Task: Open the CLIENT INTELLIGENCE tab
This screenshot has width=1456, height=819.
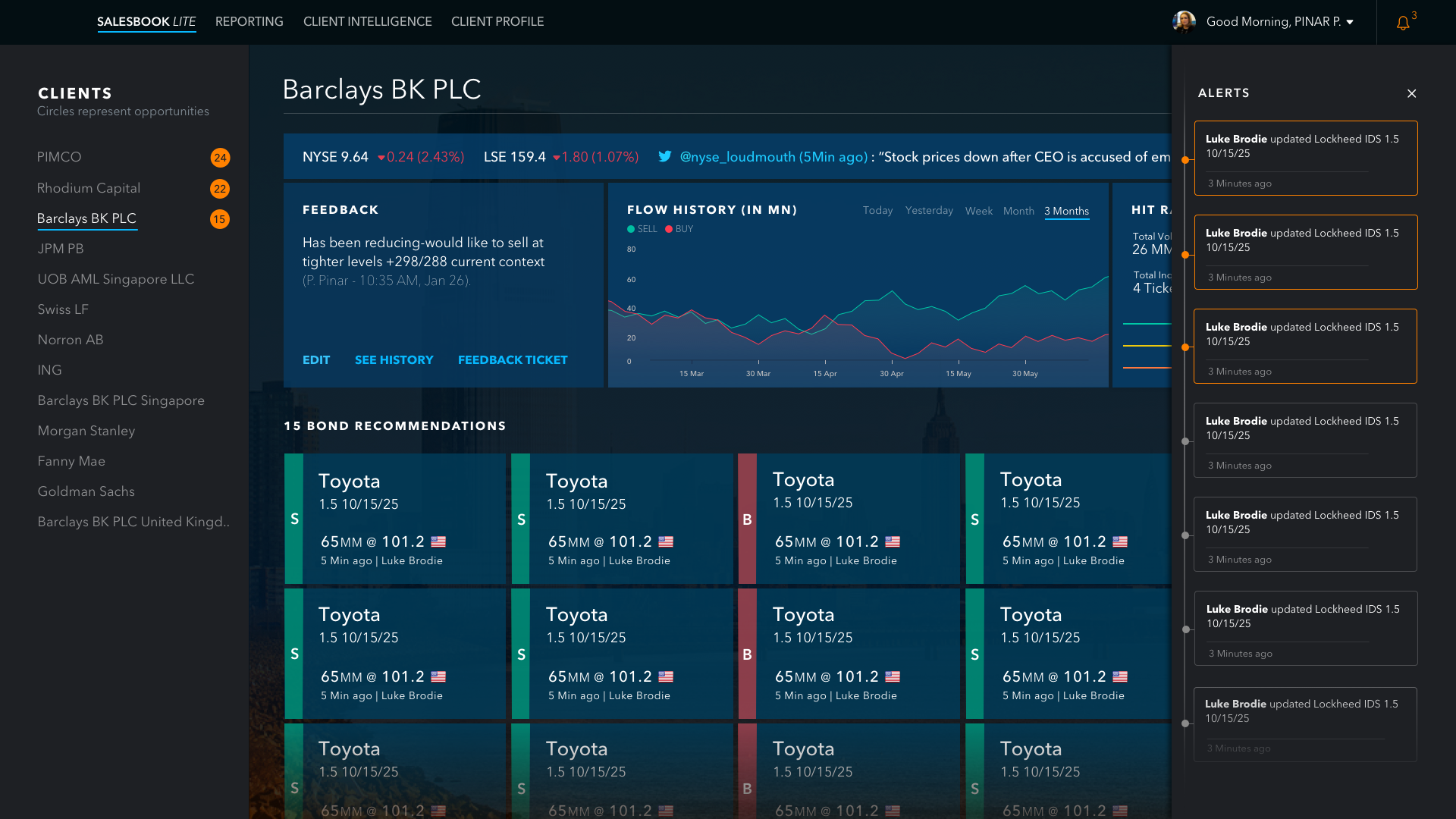Action: coord(368,22)
